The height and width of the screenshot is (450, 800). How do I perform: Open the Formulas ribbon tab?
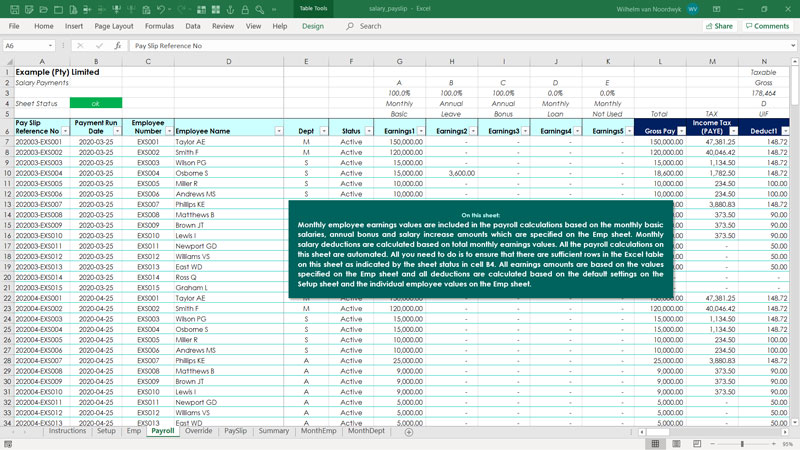coord(159,26)
